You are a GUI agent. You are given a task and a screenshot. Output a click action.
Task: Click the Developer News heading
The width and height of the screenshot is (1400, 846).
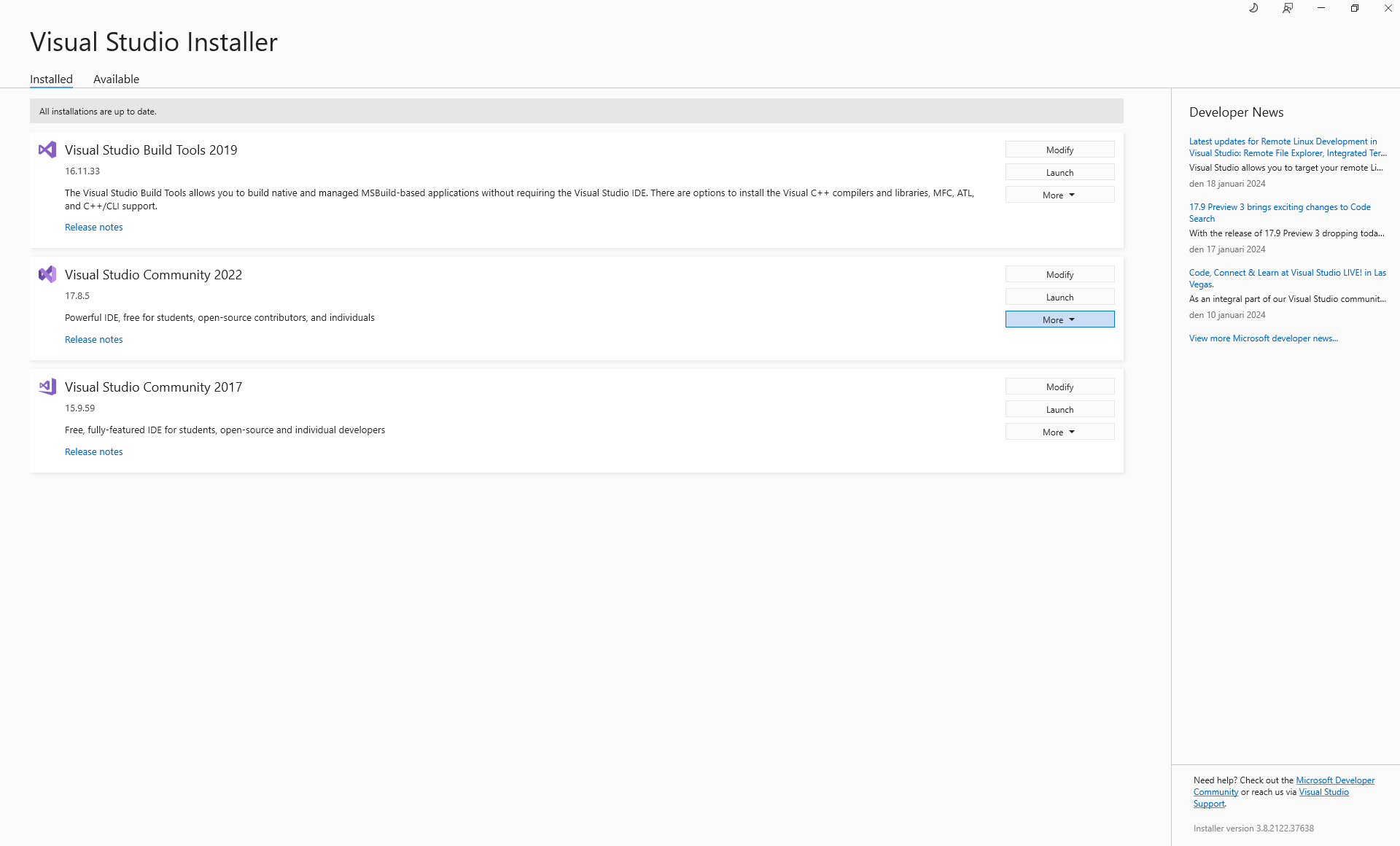(1236, 112)
